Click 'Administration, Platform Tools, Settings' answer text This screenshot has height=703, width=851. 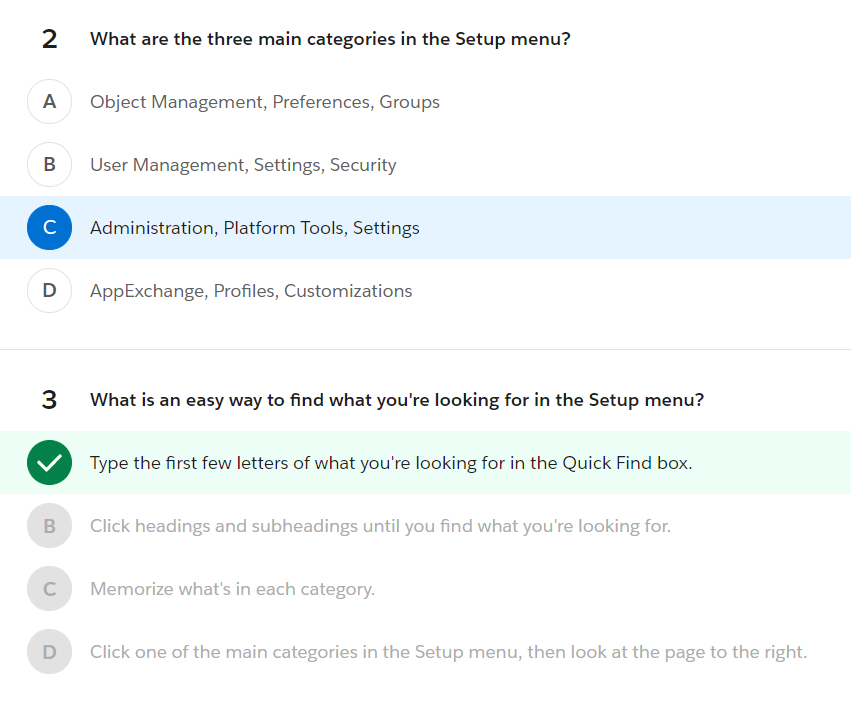pos(255,228)
